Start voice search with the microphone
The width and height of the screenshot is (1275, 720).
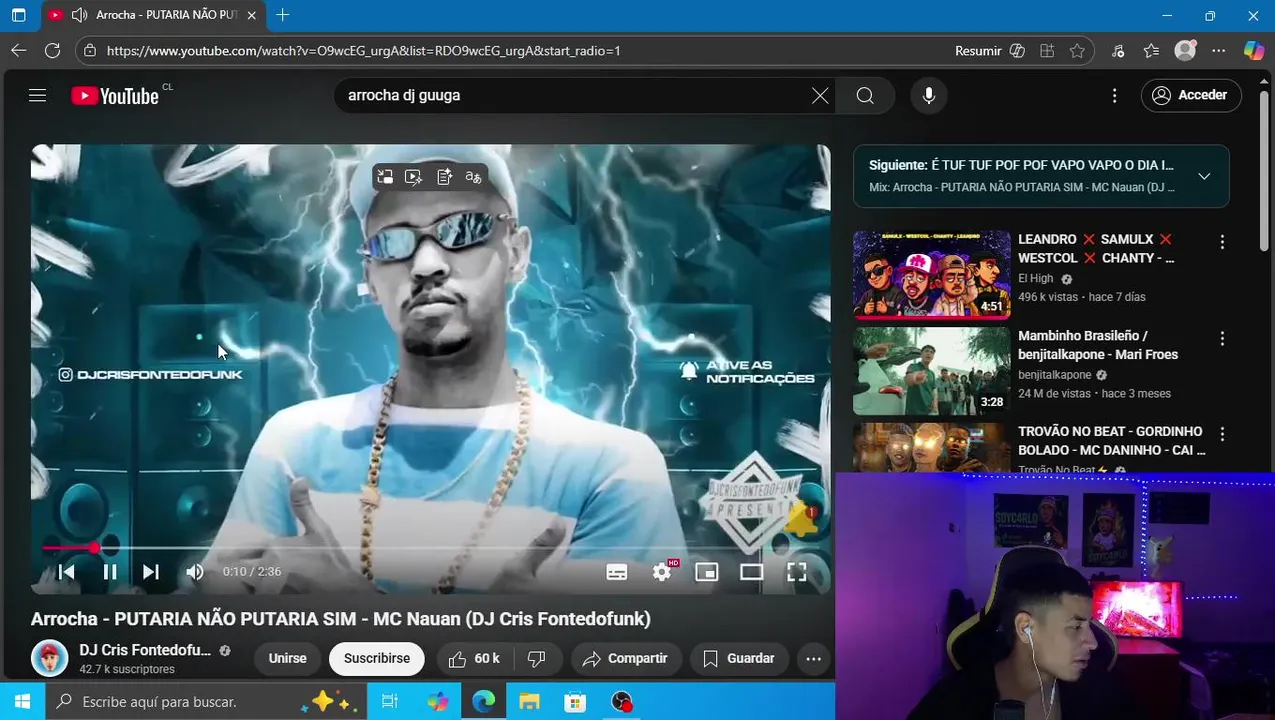tap(929, 95)
